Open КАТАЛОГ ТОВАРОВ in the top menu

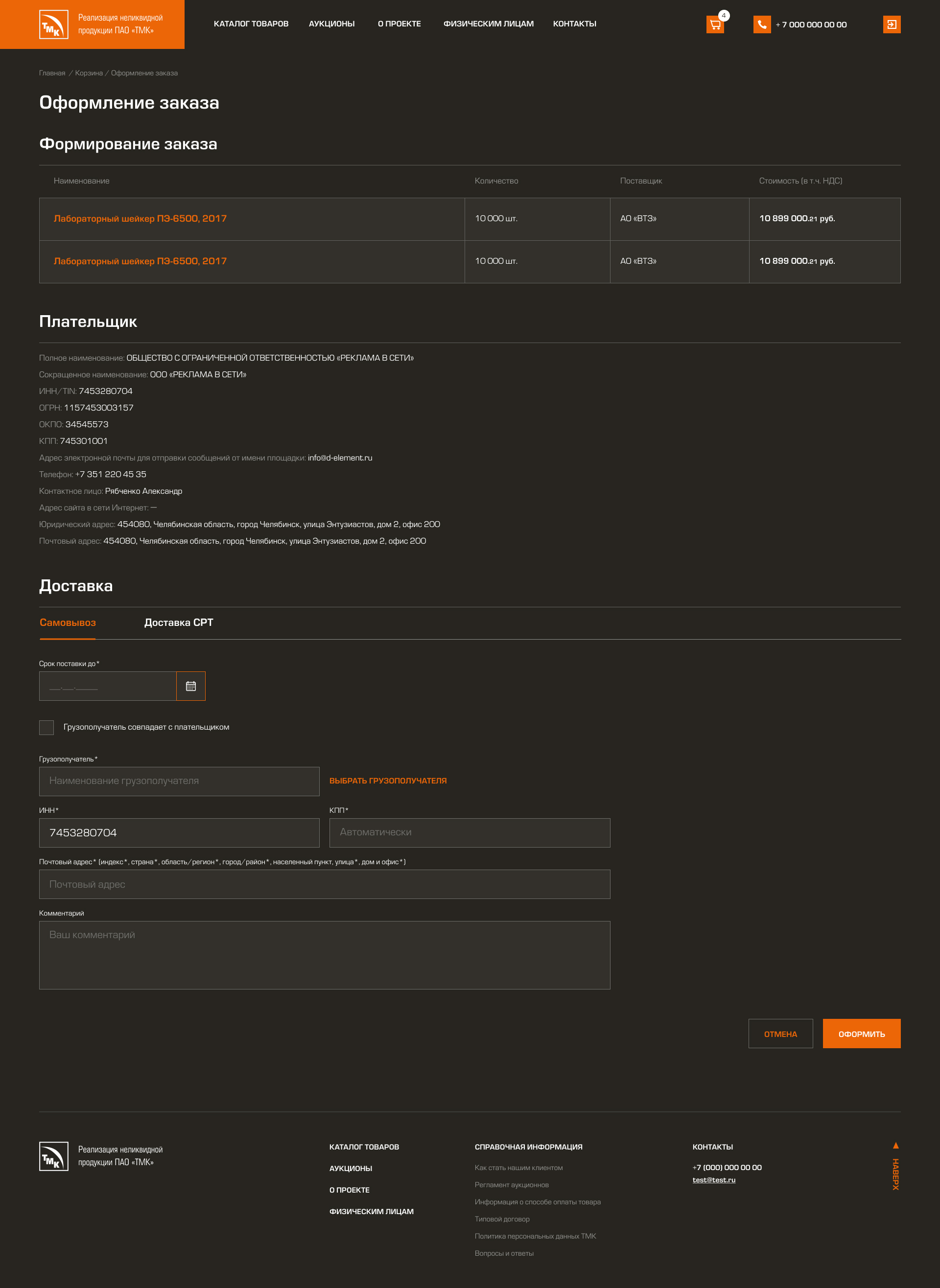251,24
